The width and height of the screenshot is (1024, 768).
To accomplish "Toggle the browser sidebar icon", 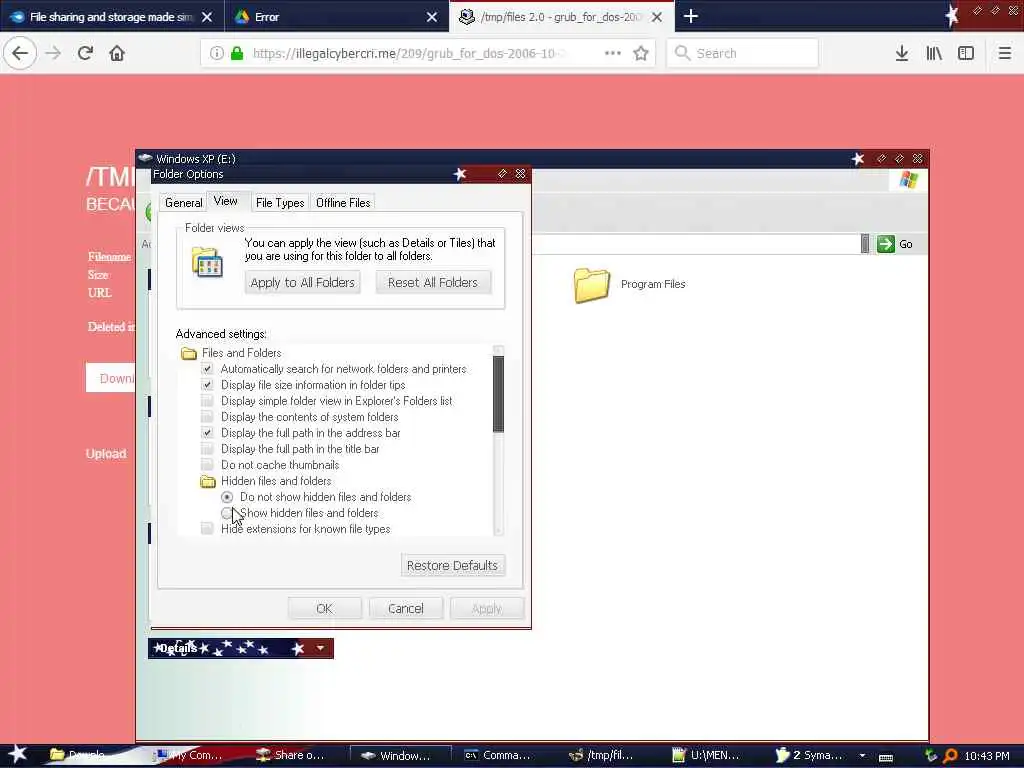I will point(966,53).
